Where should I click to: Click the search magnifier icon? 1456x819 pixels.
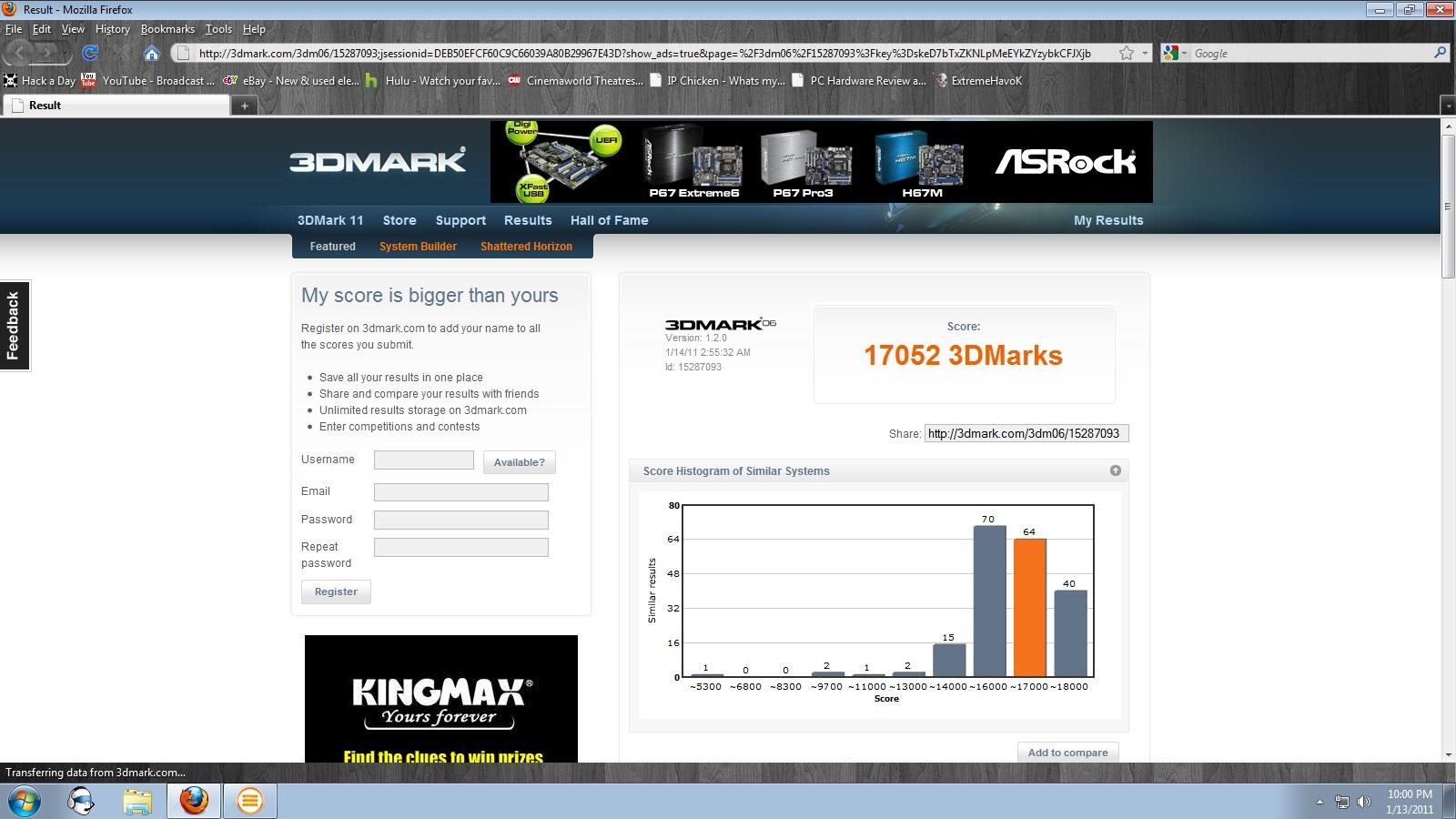[x=1440, y=53]
